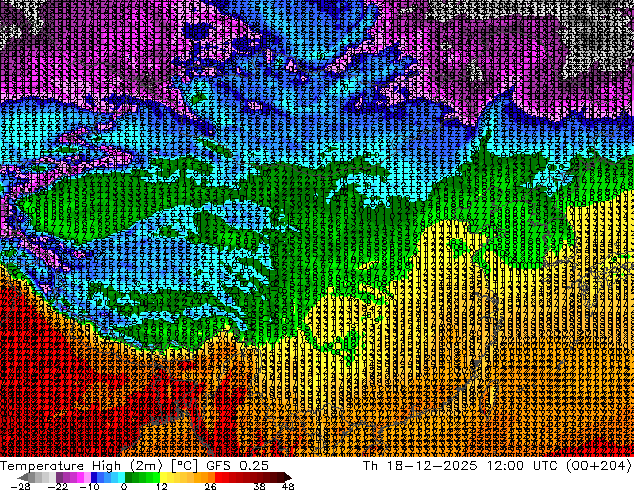Click the '48' legend value
Image resolution: width=634 pixels, height=490 pixels.
(x=288, y=486)
